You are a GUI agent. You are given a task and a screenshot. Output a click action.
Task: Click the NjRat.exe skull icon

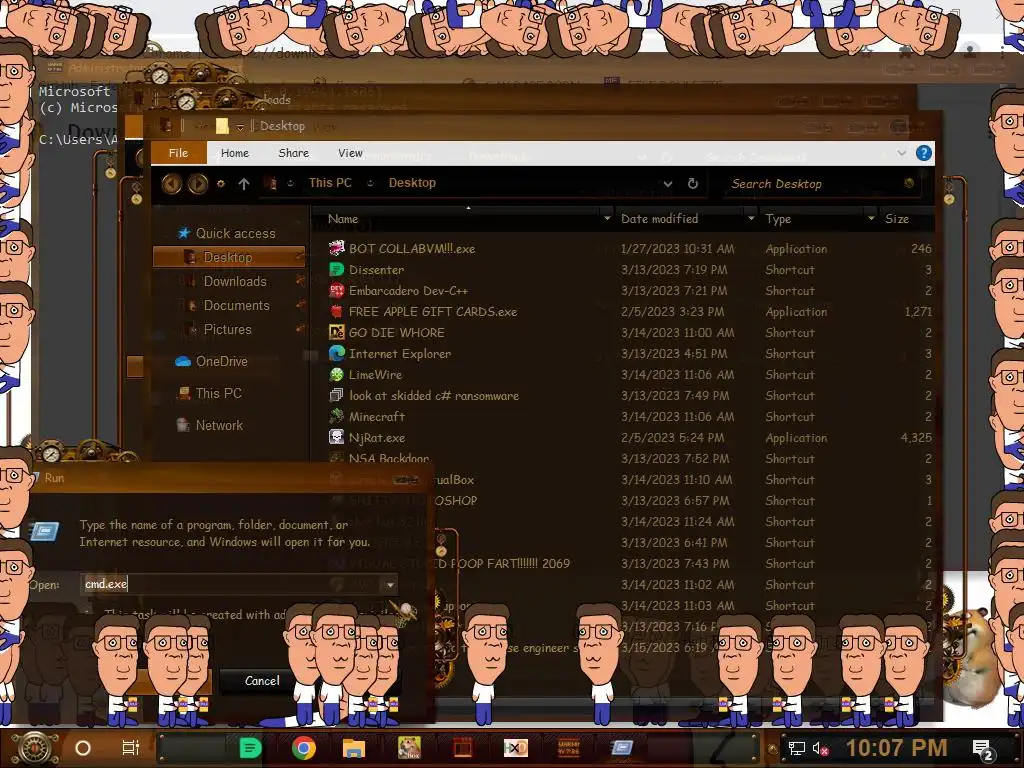click(336, 438)
